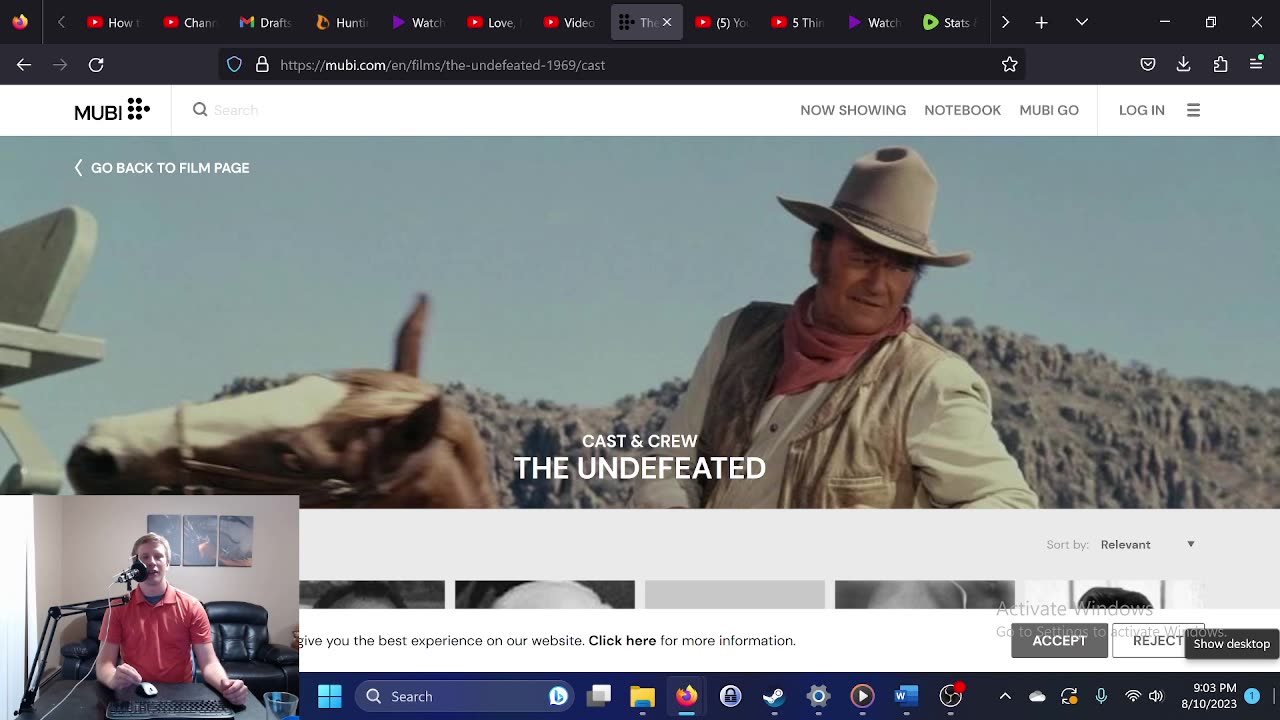Screen dimensions: 1280x720
Task: Click the padlock VPN taskbar icon
Action: pos(730,696)
